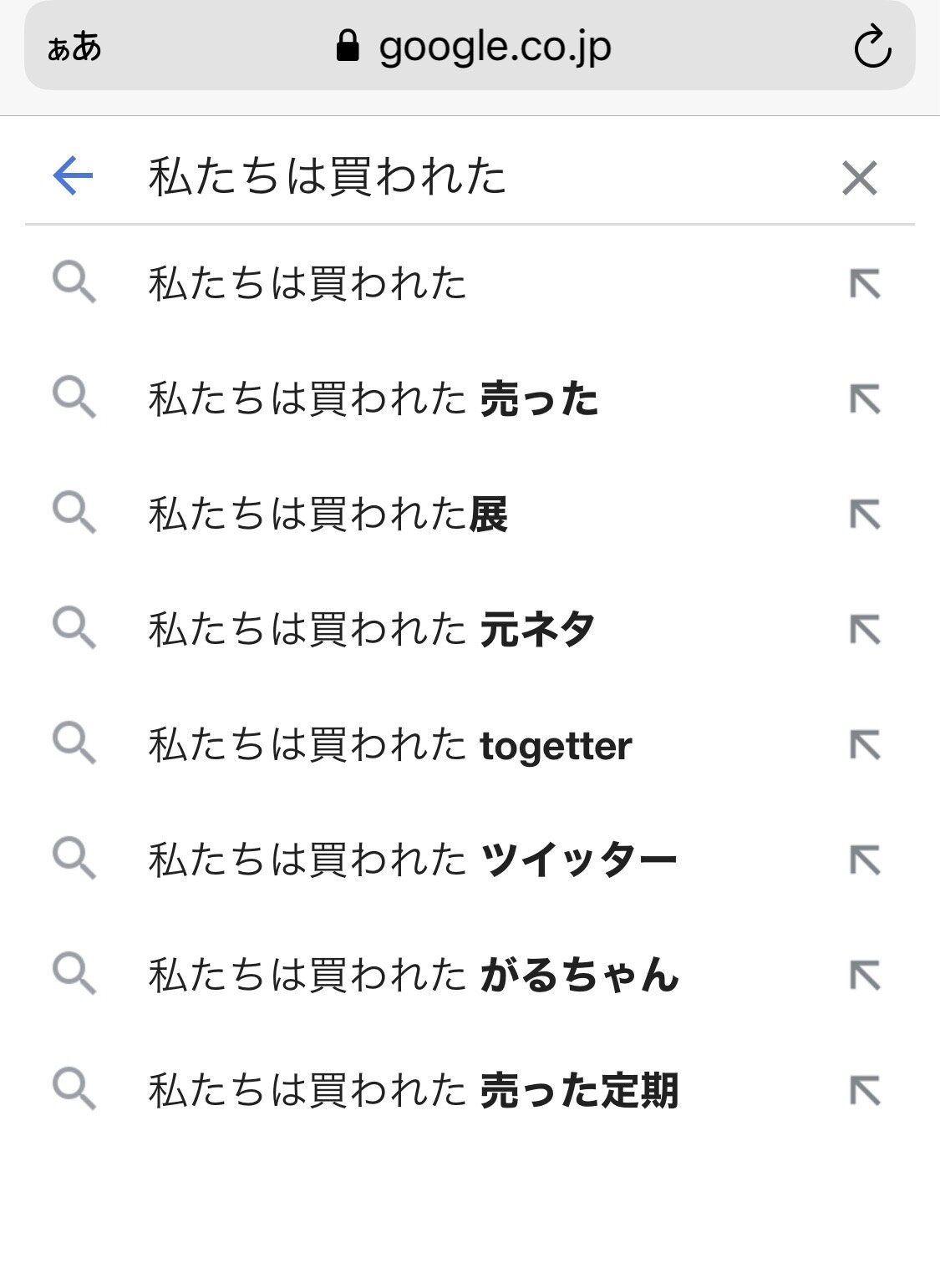Screen dimensions: 940x1288
Task: Reload the page in Safari
Action: point(872,47)
